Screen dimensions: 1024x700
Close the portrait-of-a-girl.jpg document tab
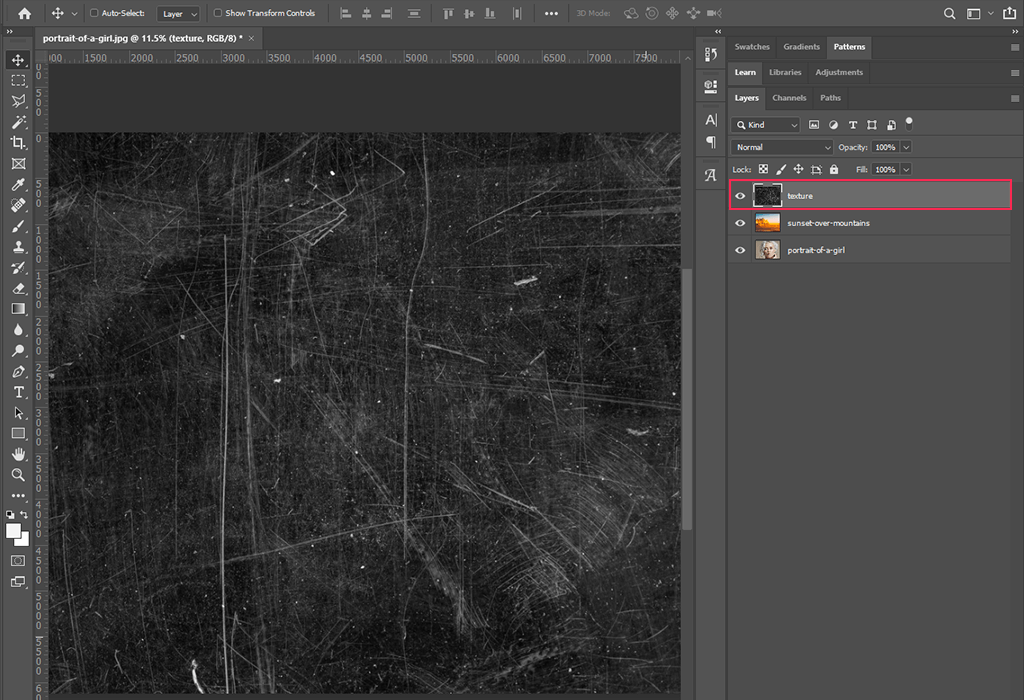[x=251, y=37]
